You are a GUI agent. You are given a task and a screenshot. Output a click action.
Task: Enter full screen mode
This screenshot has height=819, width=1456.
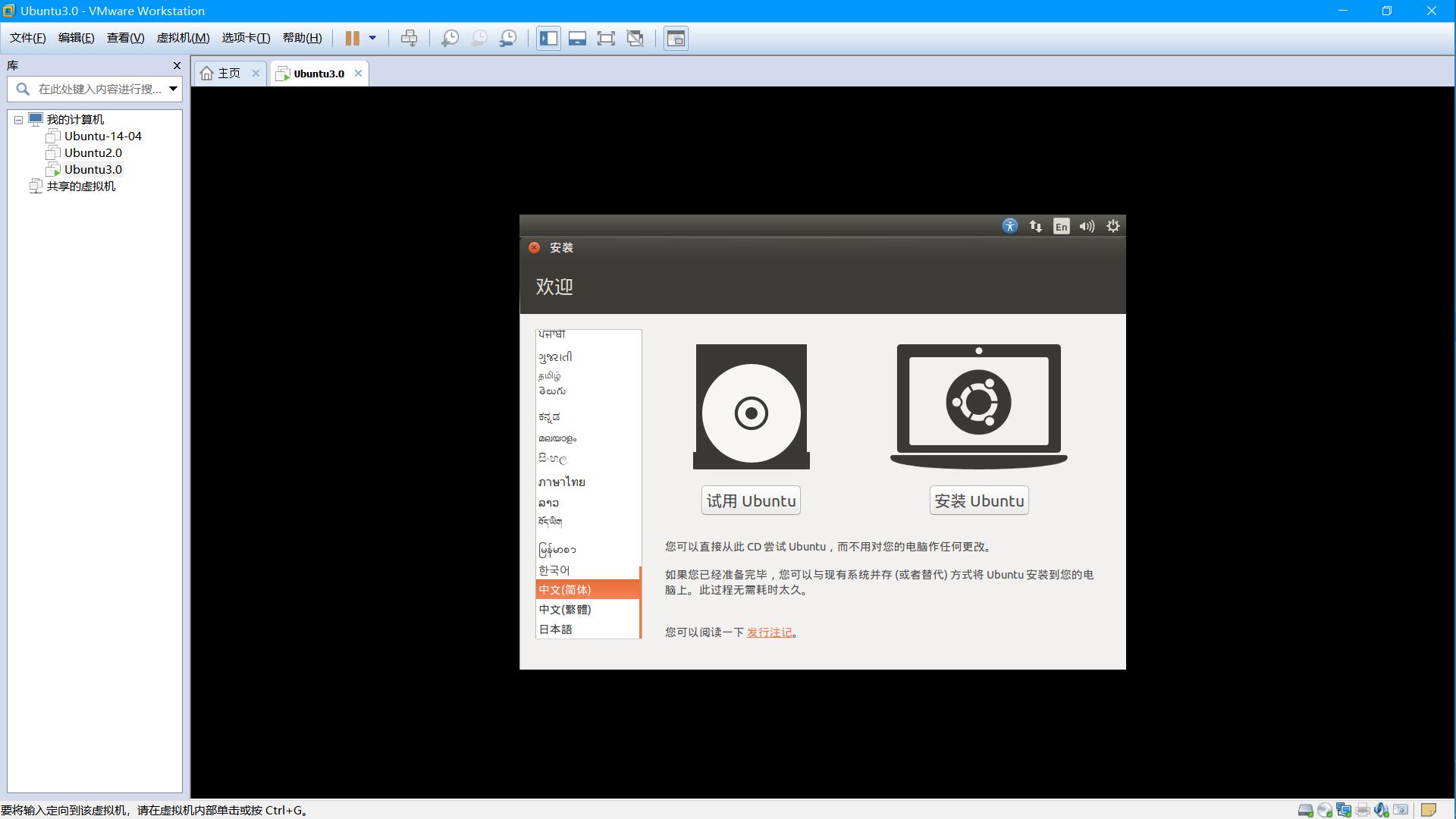[x=606, y=38]
